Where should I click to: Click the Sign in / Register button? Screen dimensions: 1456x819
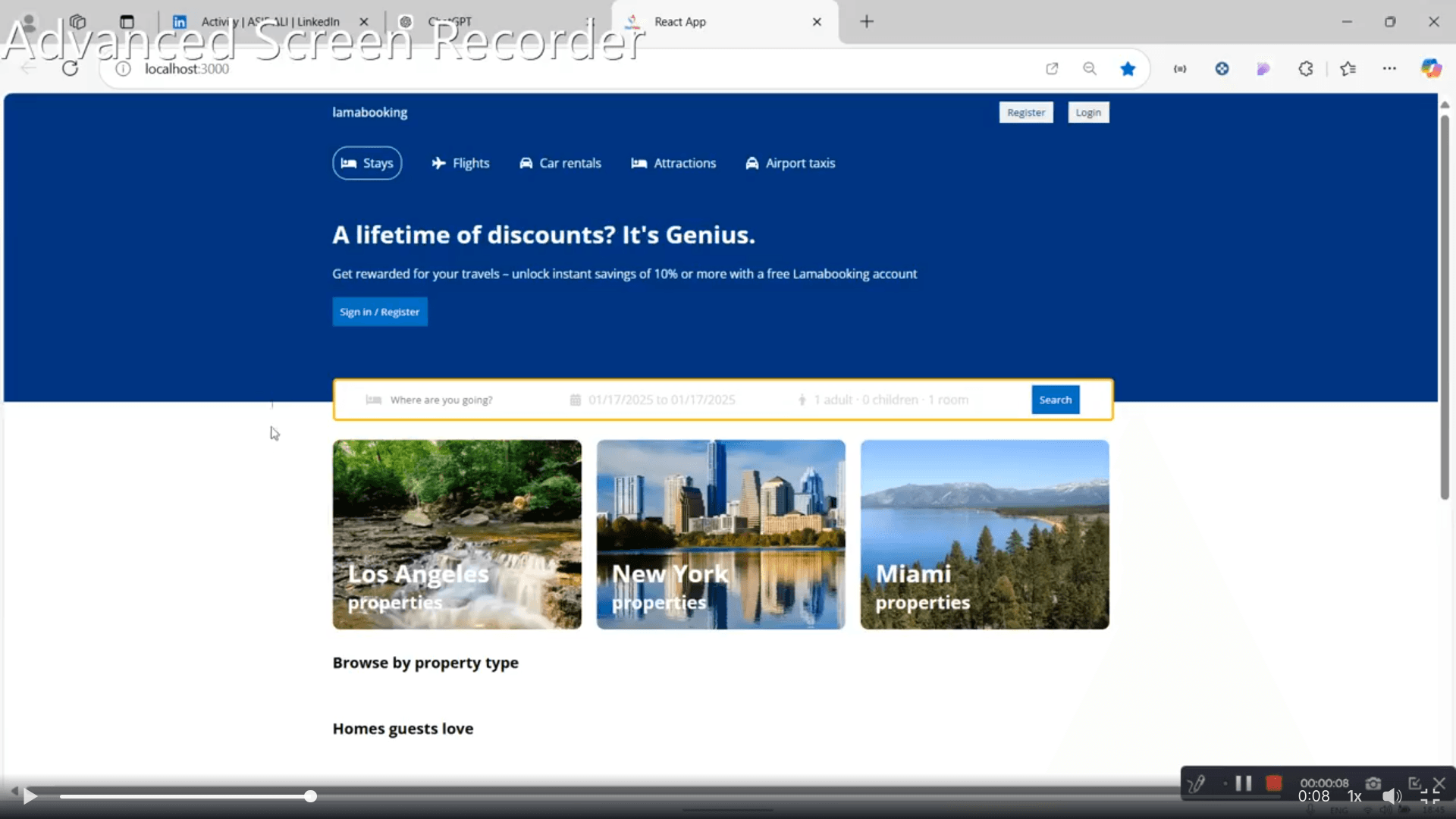[x=380, y=312]
